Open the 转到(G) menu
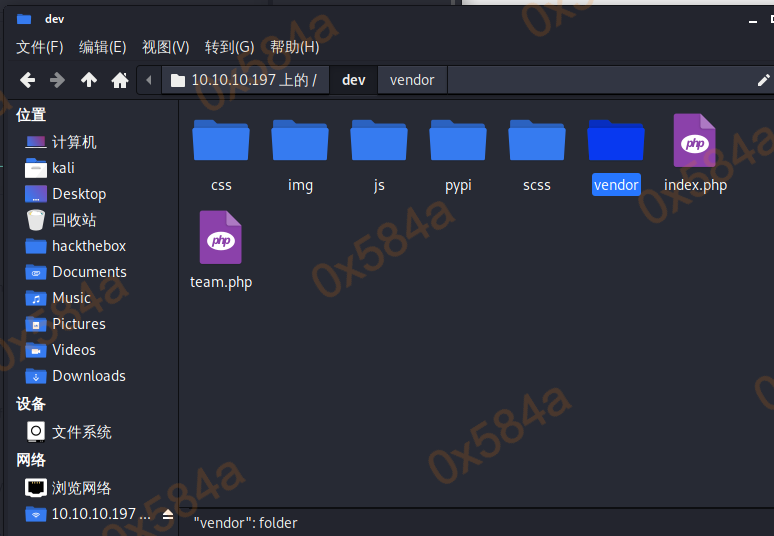Screen dimensions: 774x536 [229, 47]
